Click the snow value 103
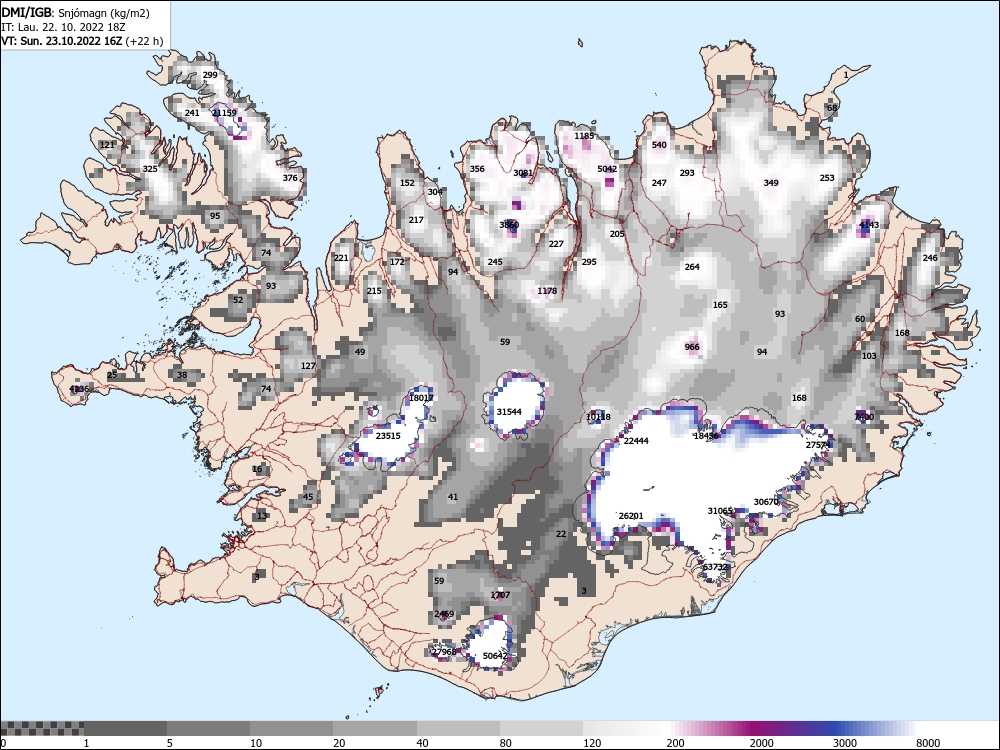Screen dimensions: 1000x750 [x=869, y=356]
